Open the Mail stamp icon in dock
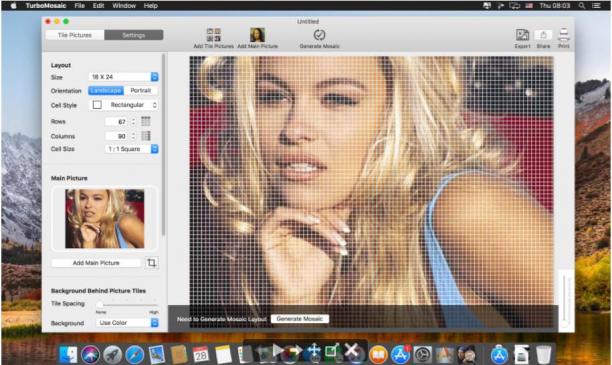The width and height of the screenshot is (612, 365). click(x=157, y=354)
